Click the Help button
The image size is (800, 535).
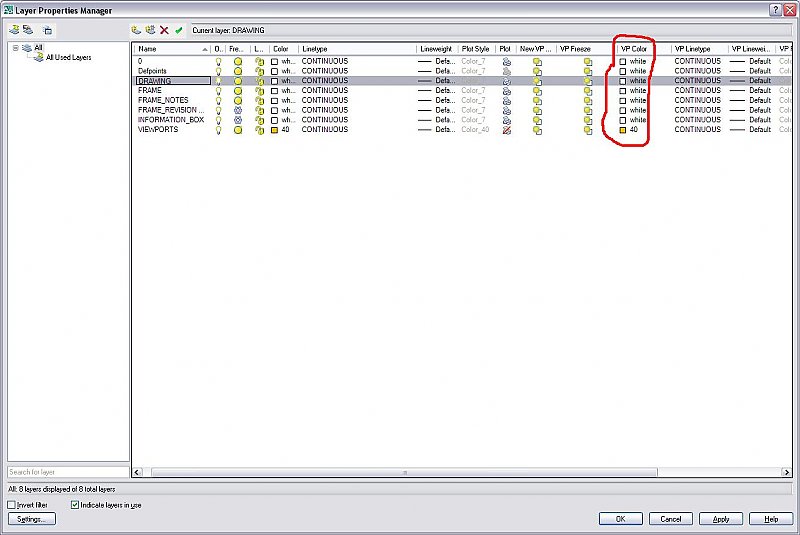point(770,519)
